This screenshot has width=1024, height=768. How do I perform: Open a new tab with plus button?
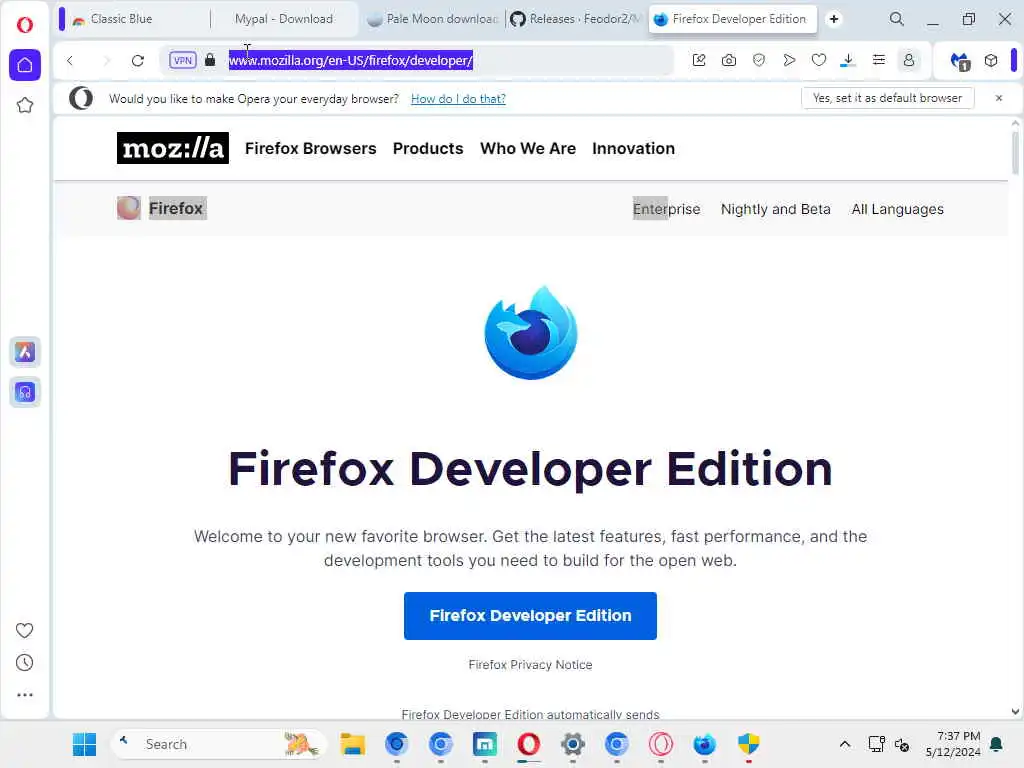click(x=834, y=19)
